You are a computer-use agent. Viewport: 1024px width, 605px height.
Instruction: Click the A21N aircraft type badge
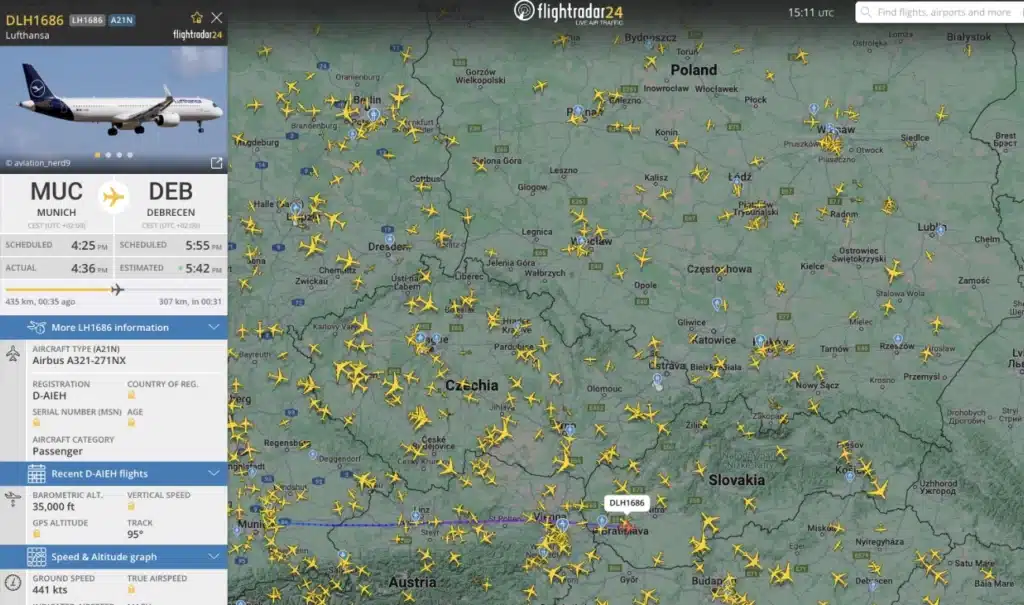(122, 21)
